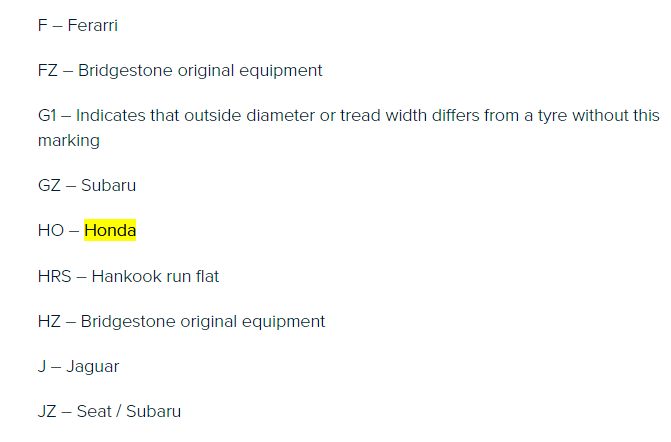Click HZ Bridgestone original equipment line

pyautogui.click(x=181, y=321)
